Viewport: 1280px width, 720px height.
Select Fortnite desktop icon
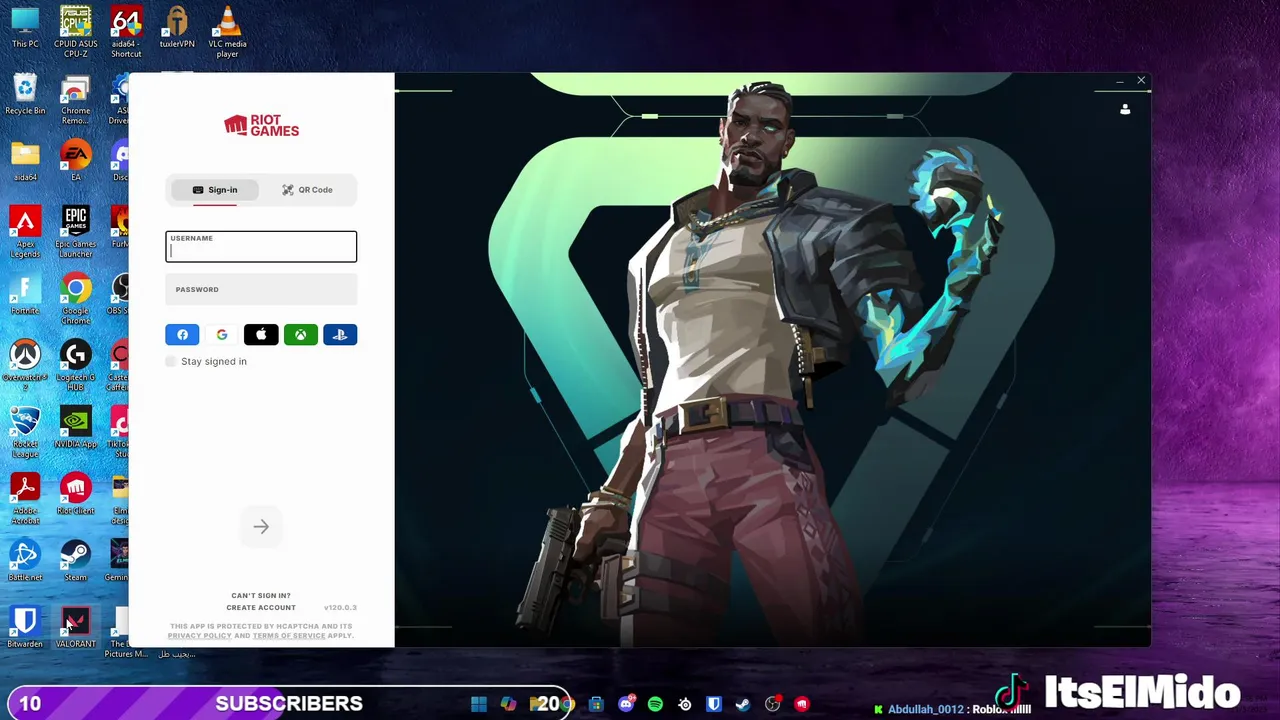[25, 295]
